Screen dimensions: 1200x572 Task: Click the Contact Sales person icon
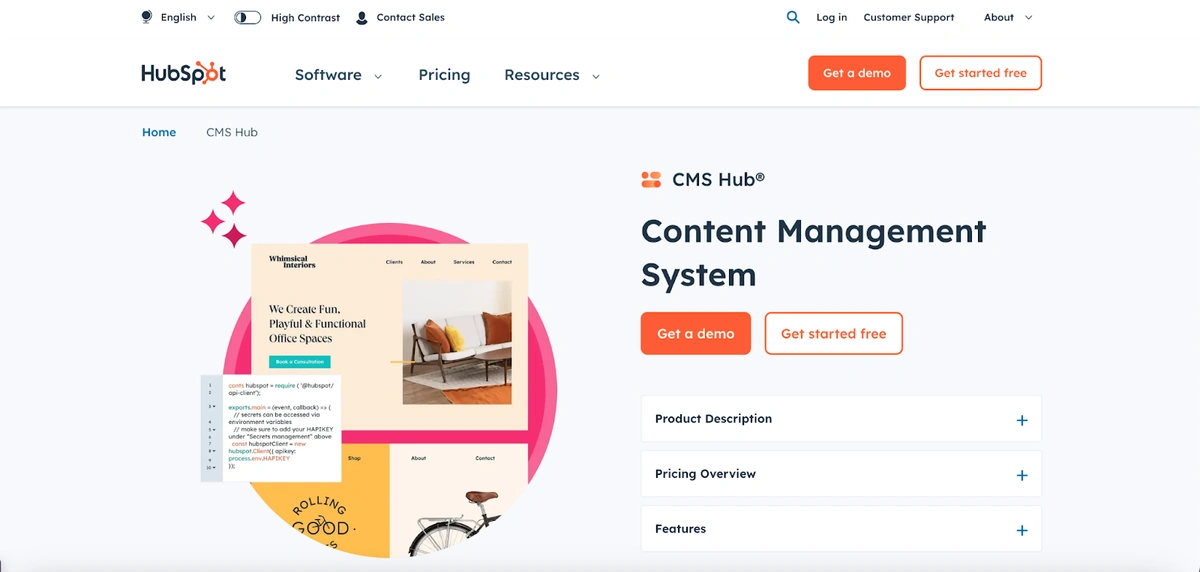(362, 17)
